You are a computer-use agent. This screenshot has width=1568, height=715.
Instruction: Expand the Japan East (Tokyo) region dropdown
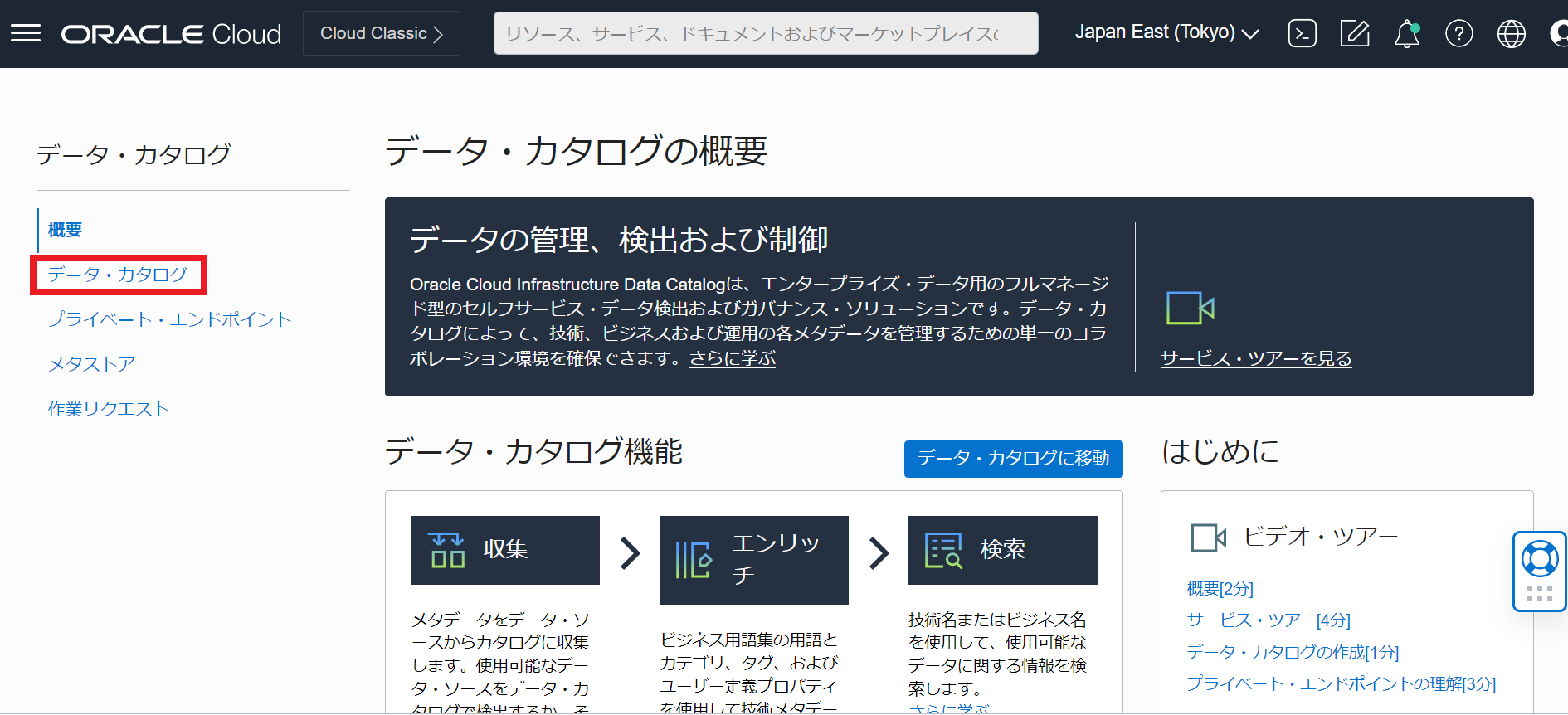(x=1166, y=33)
